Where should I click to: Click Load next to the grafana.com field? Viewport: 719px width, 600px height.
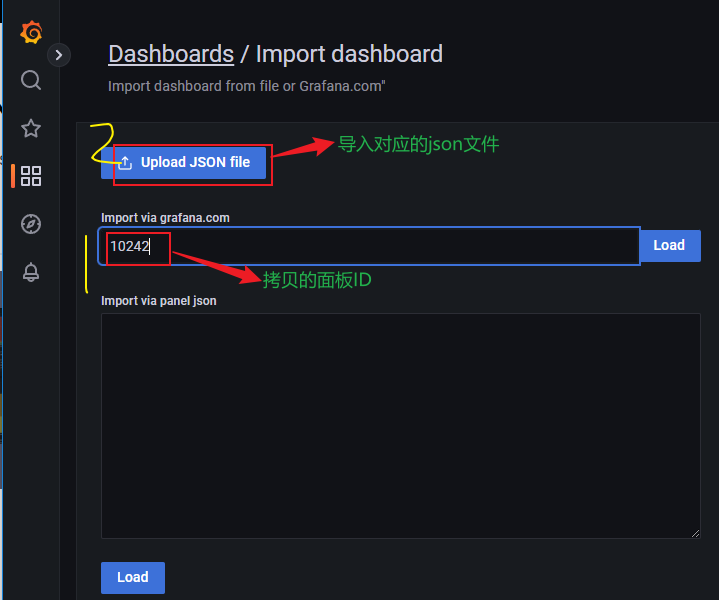pos(669,245)
